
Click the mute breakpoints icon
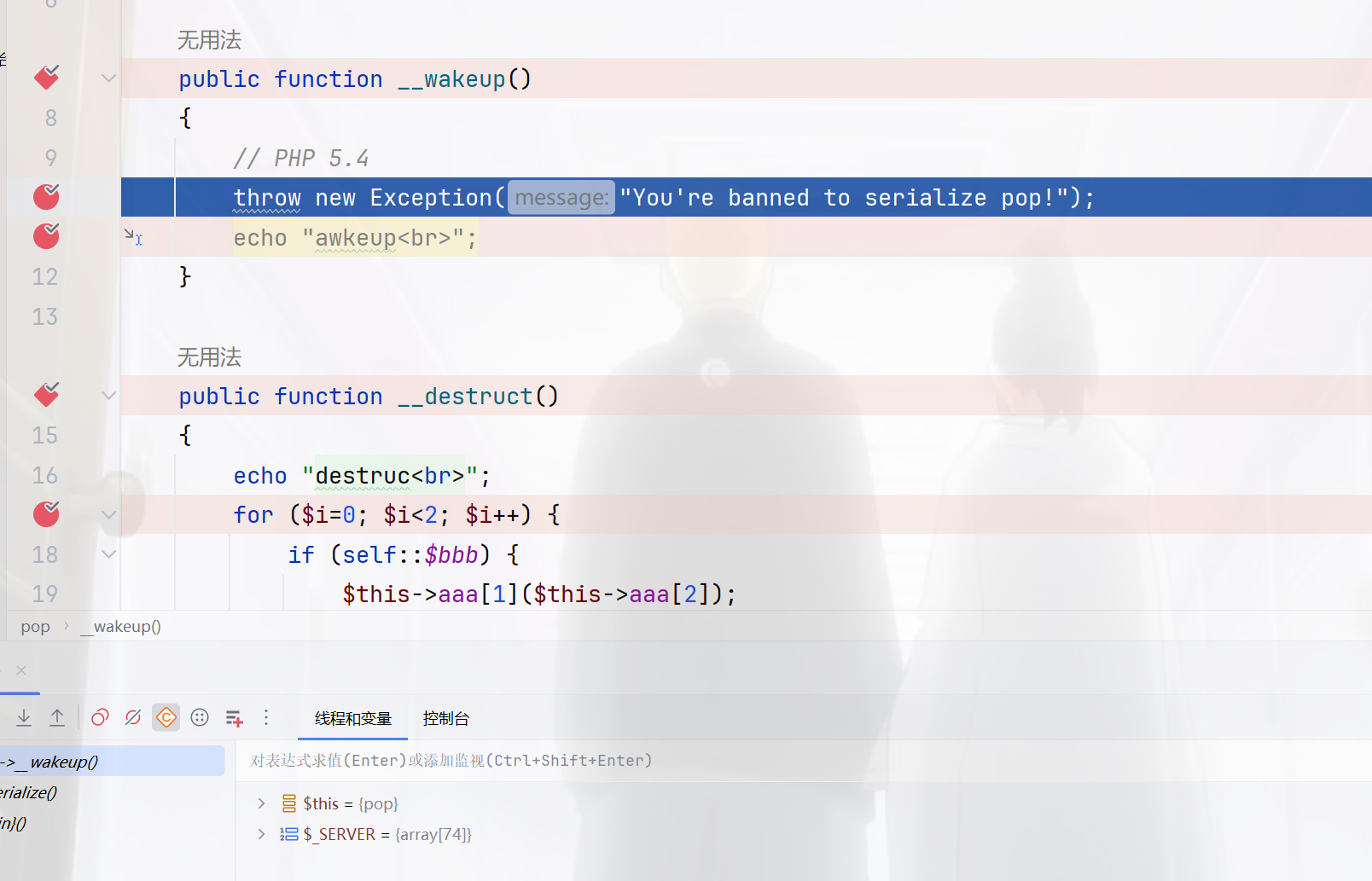click(x=133, y=718)
